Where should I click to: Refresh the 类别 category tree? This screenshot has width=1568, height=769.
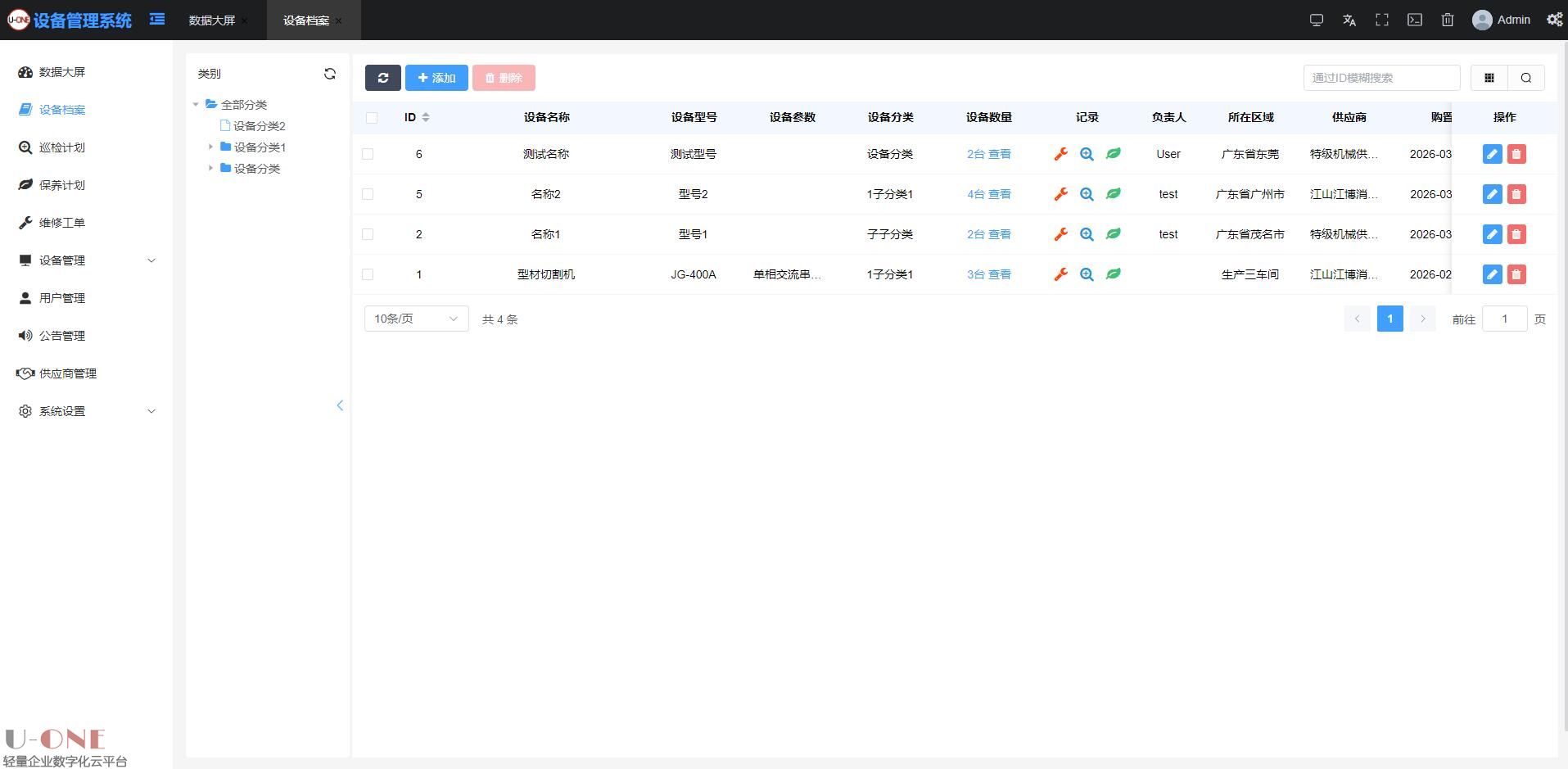coord(330,74)
